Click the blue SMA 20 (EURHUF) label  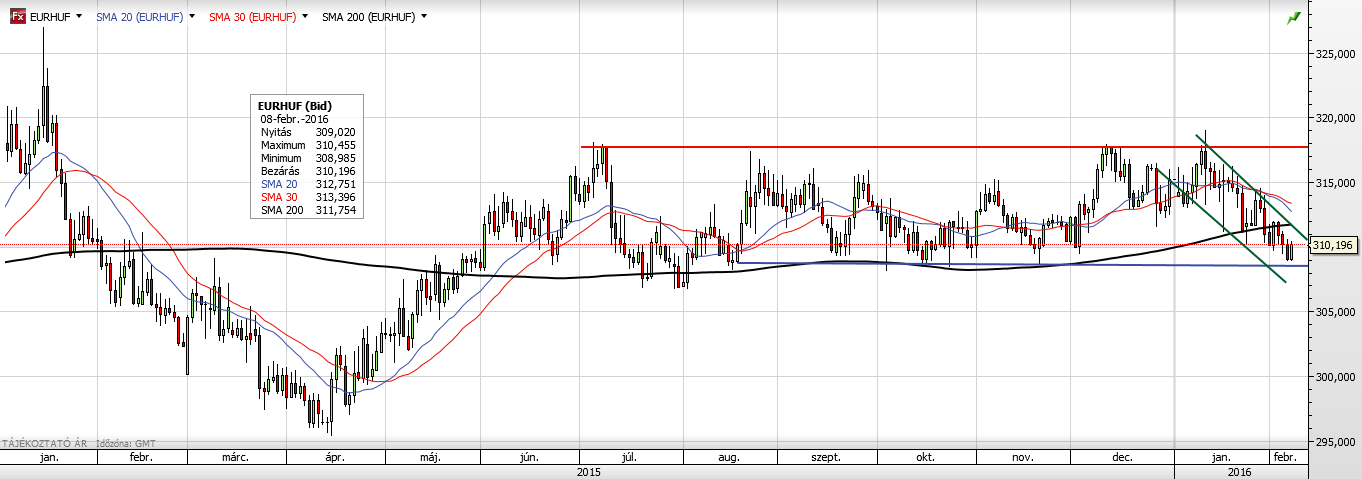coord(139,17)
